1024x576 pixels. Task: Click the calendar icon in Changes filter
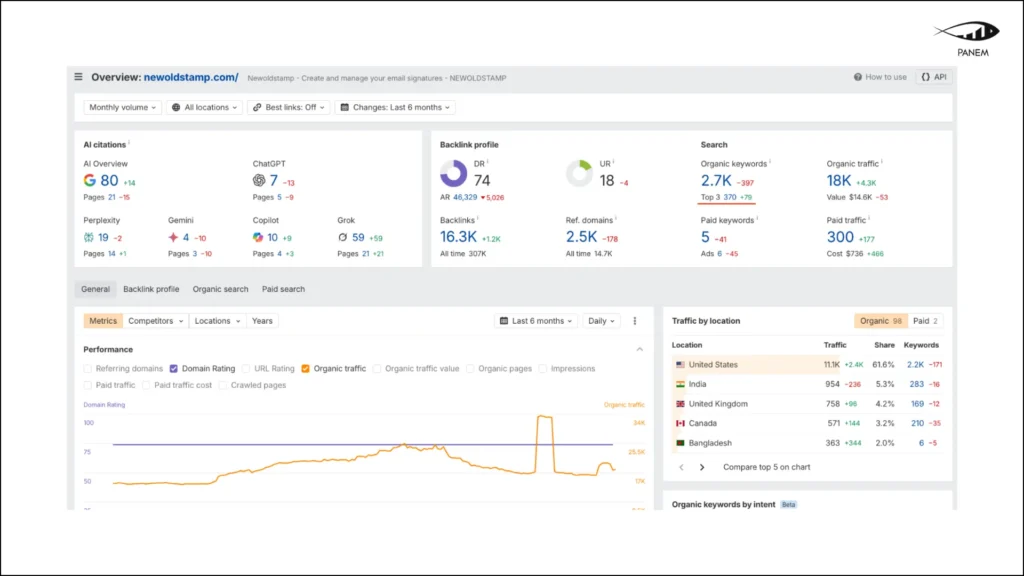click(x=344, y=108)
